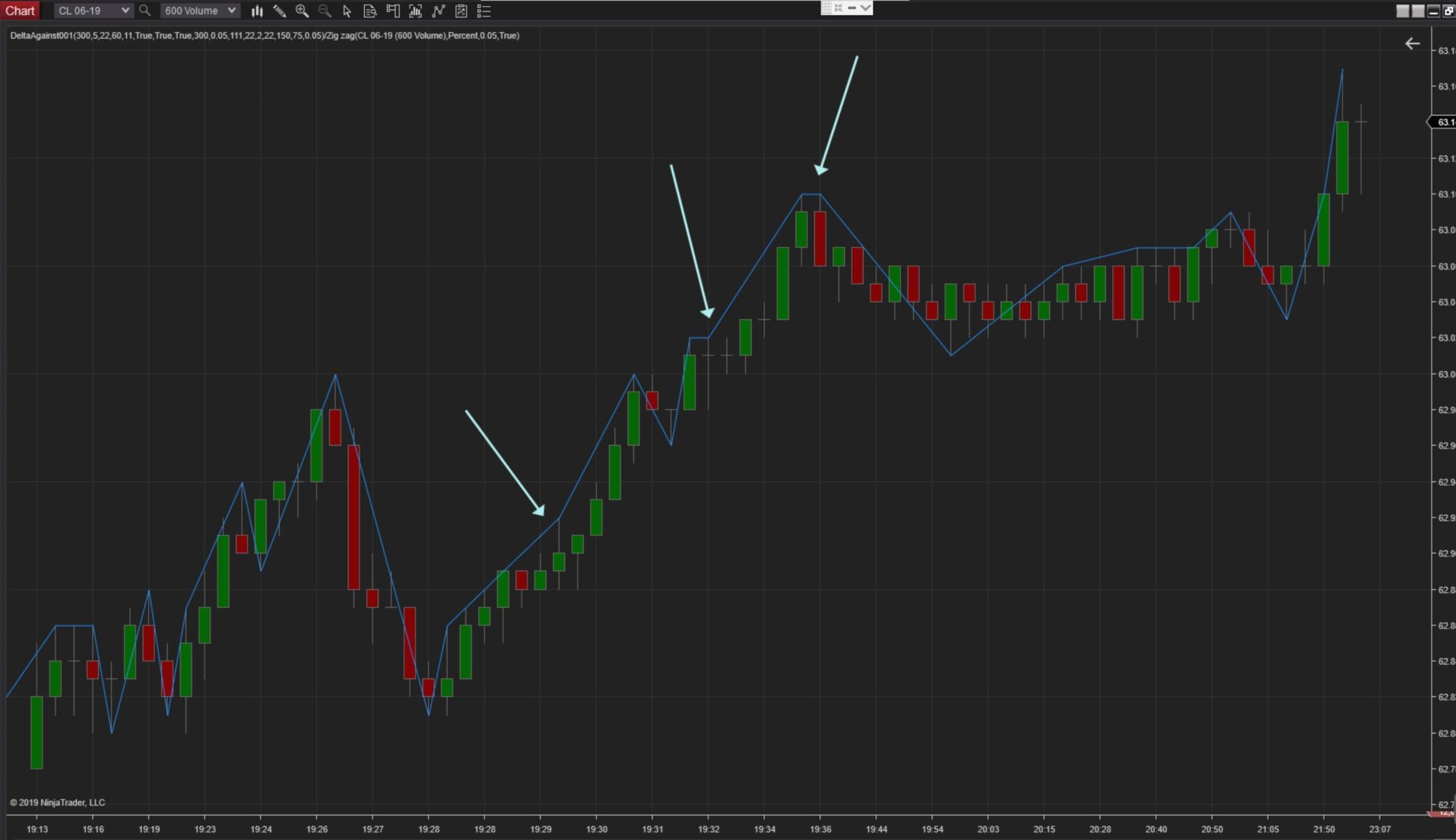Click the collapse arrows icon on floating tab
Viewport: 1456px width, 840px height.
pos(839,8)
